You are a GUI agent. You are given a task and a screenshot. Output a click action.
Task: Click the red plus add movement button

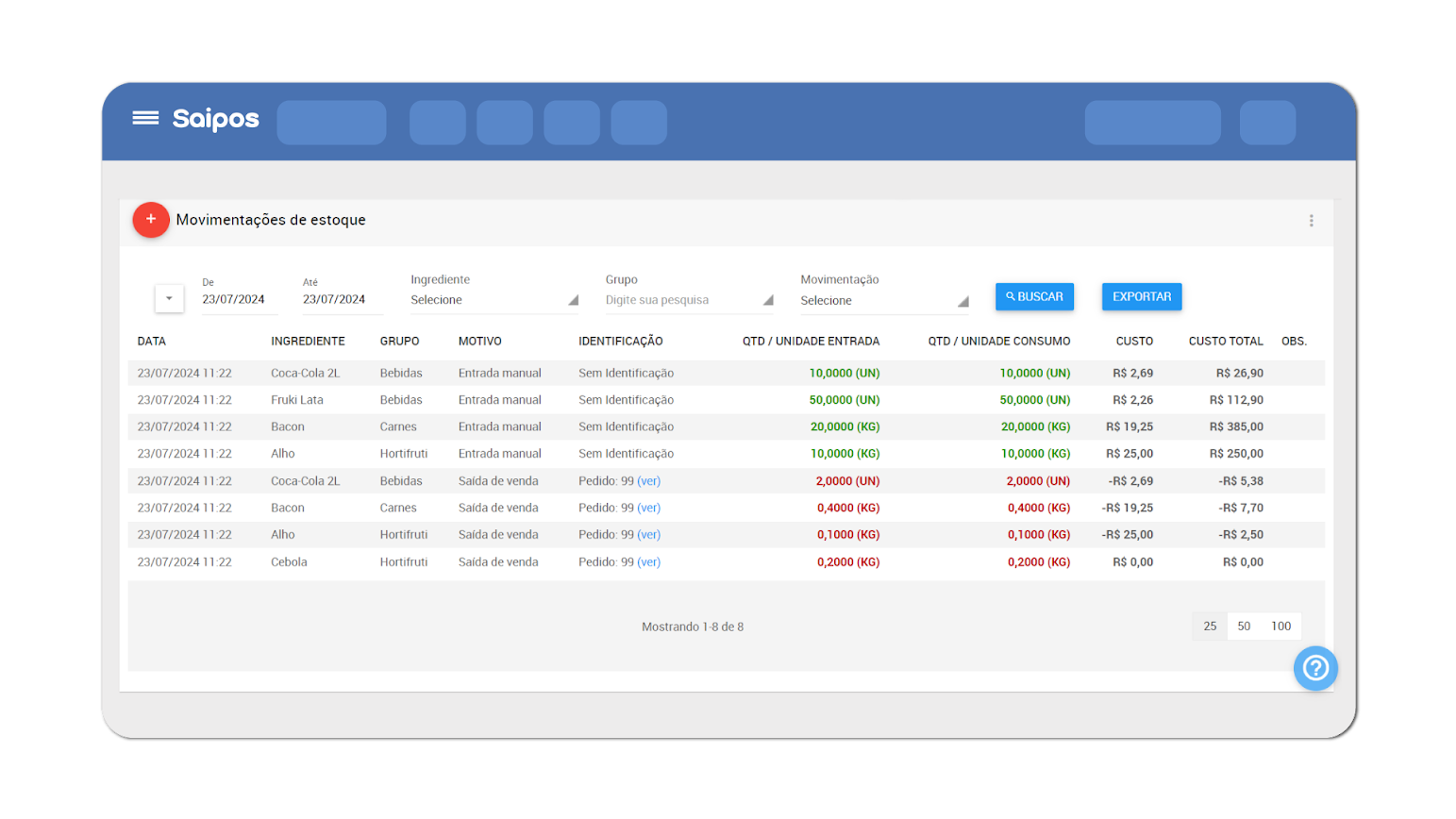(x=151, y=220)
